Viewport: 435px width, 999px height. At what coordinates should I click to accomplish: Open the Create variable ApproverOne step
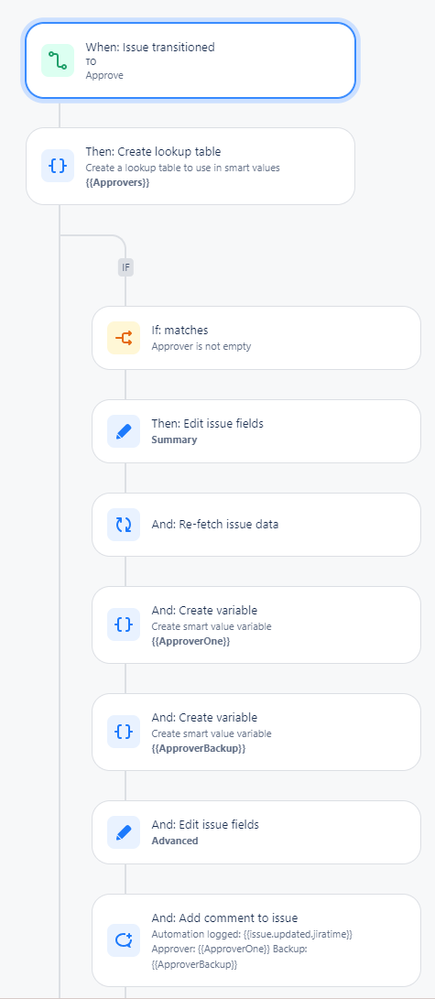pyautogui.click(x=256, y=625)
